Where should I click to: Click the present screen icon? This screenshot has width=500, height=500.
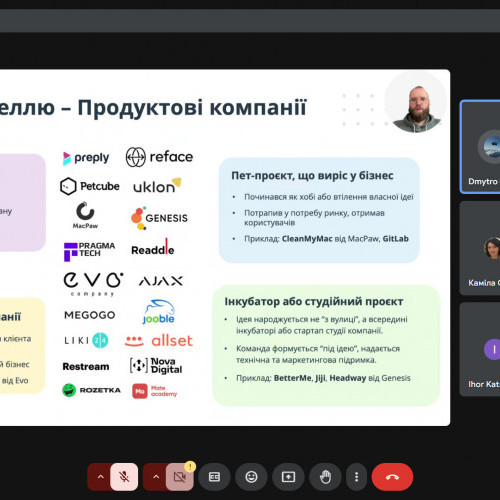point(288,477)
